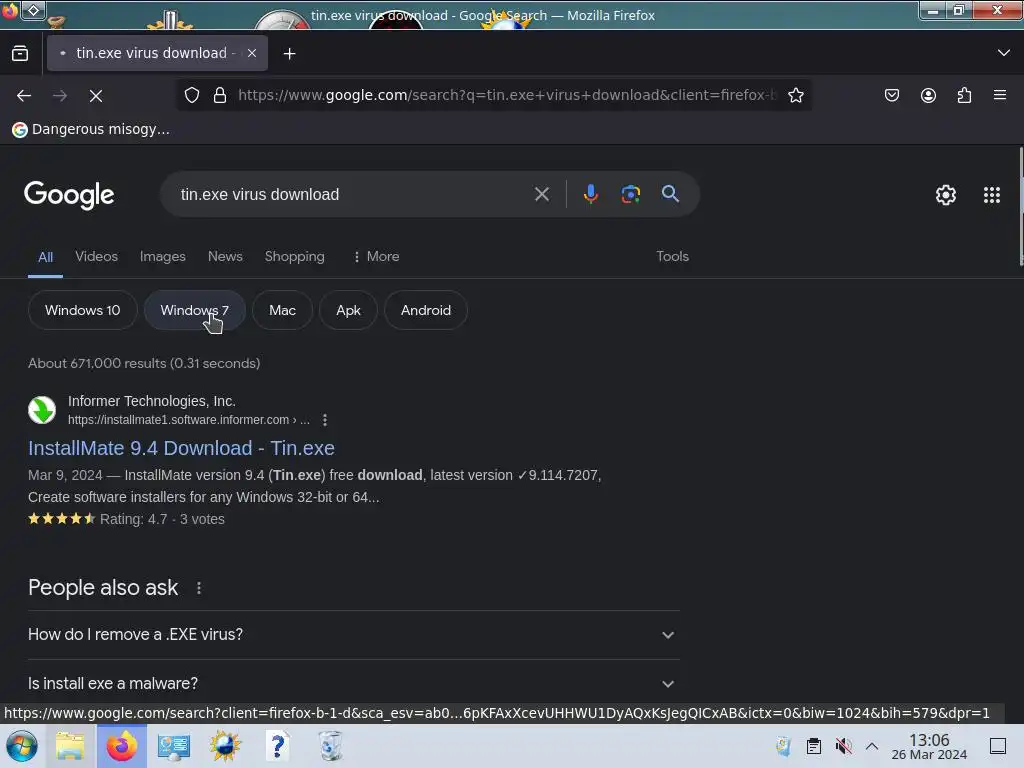Viewport: 1024px width, 768px height.
Task: Open the Recycle Bin taskbar icon
Action: 330,746
